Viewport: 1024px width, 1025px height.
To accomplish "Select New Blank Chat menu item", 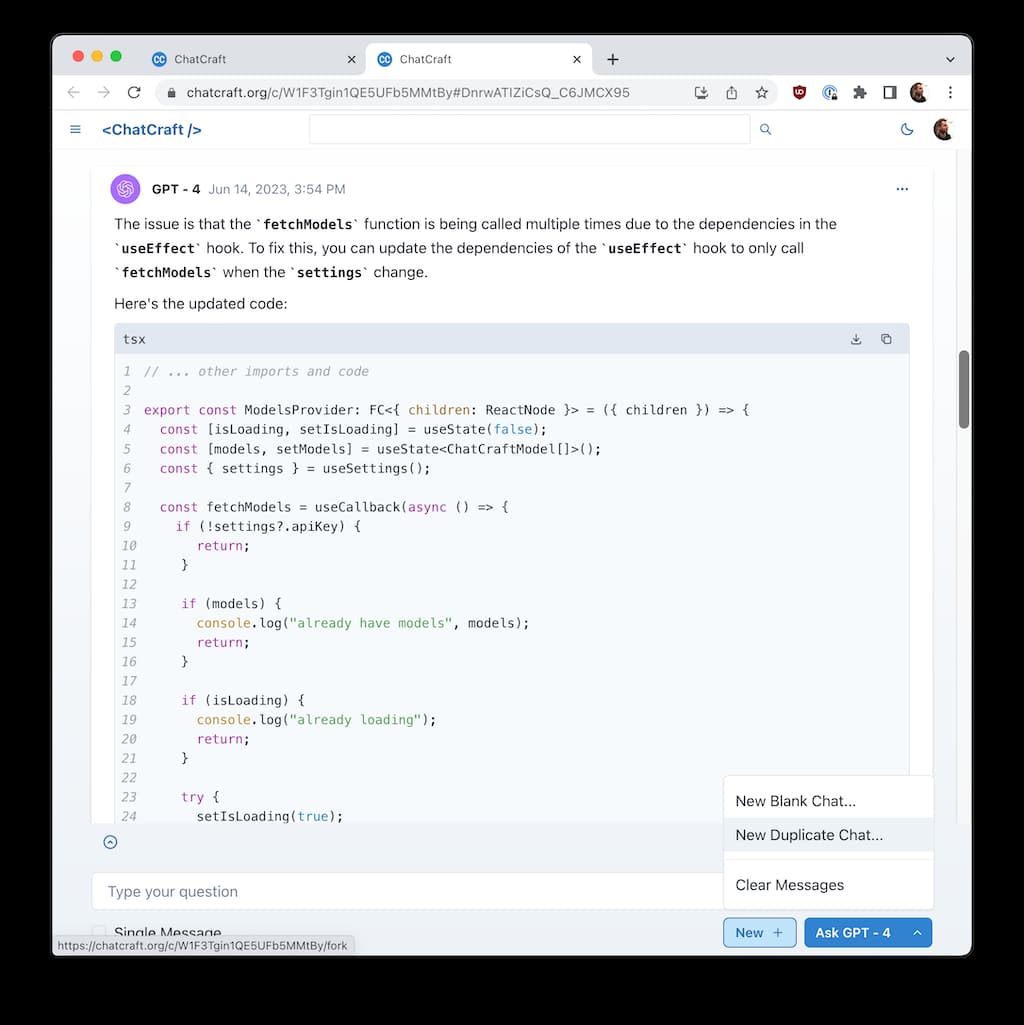I will tap(828, 801).
